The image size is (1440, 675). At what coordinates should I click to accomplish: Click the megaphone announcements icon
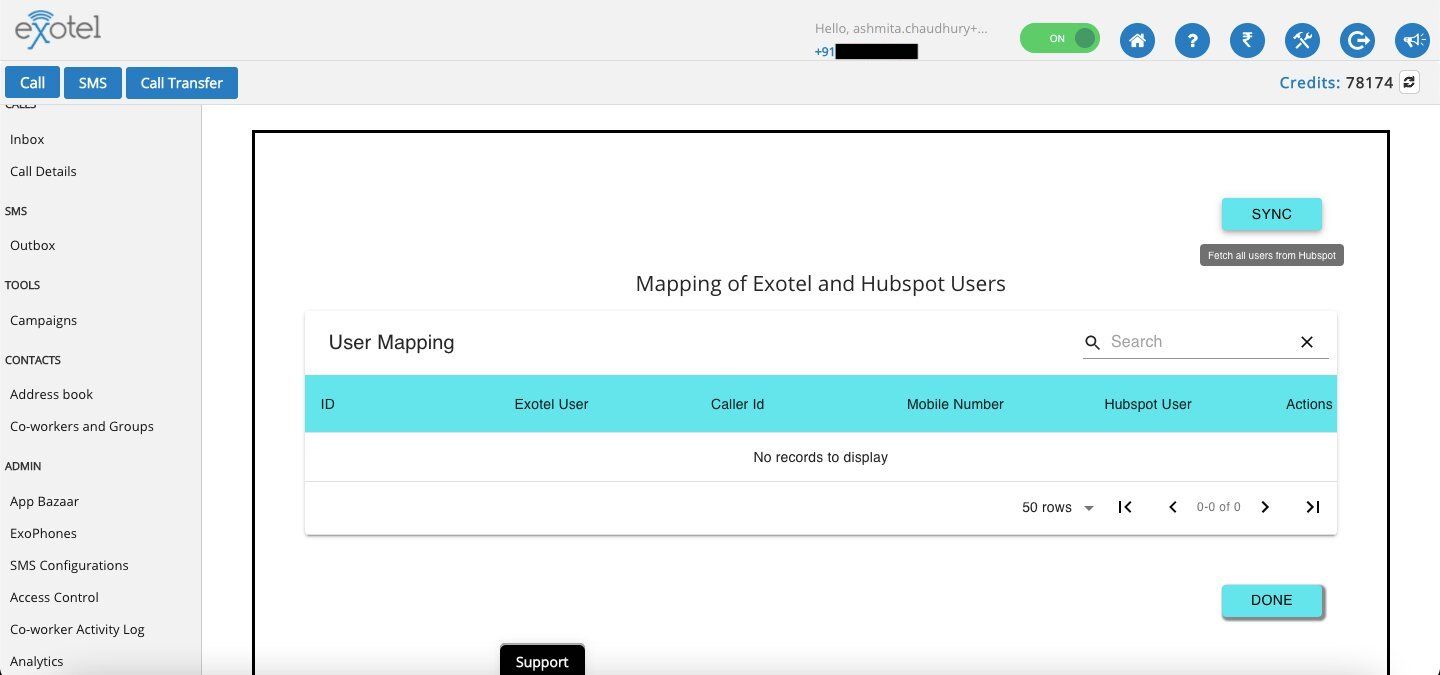pos(1412,40)
